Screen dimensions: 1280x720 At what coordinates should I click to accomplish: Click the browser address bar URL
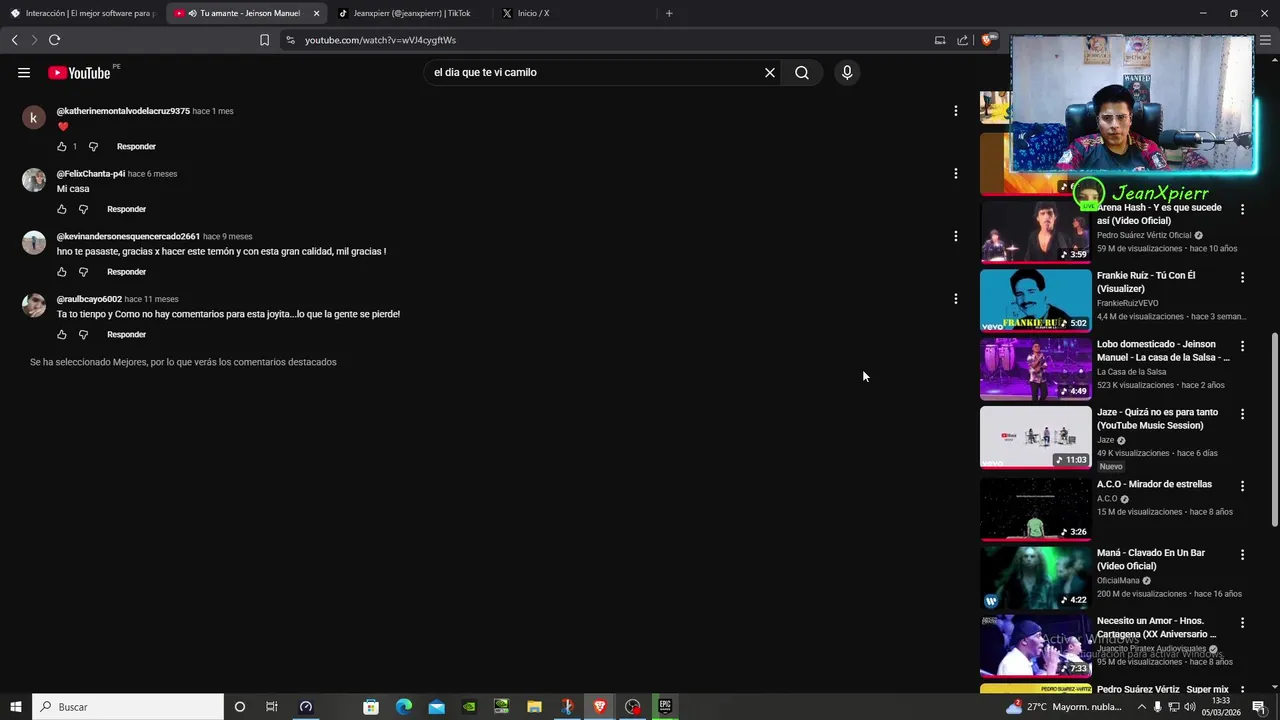380,40
